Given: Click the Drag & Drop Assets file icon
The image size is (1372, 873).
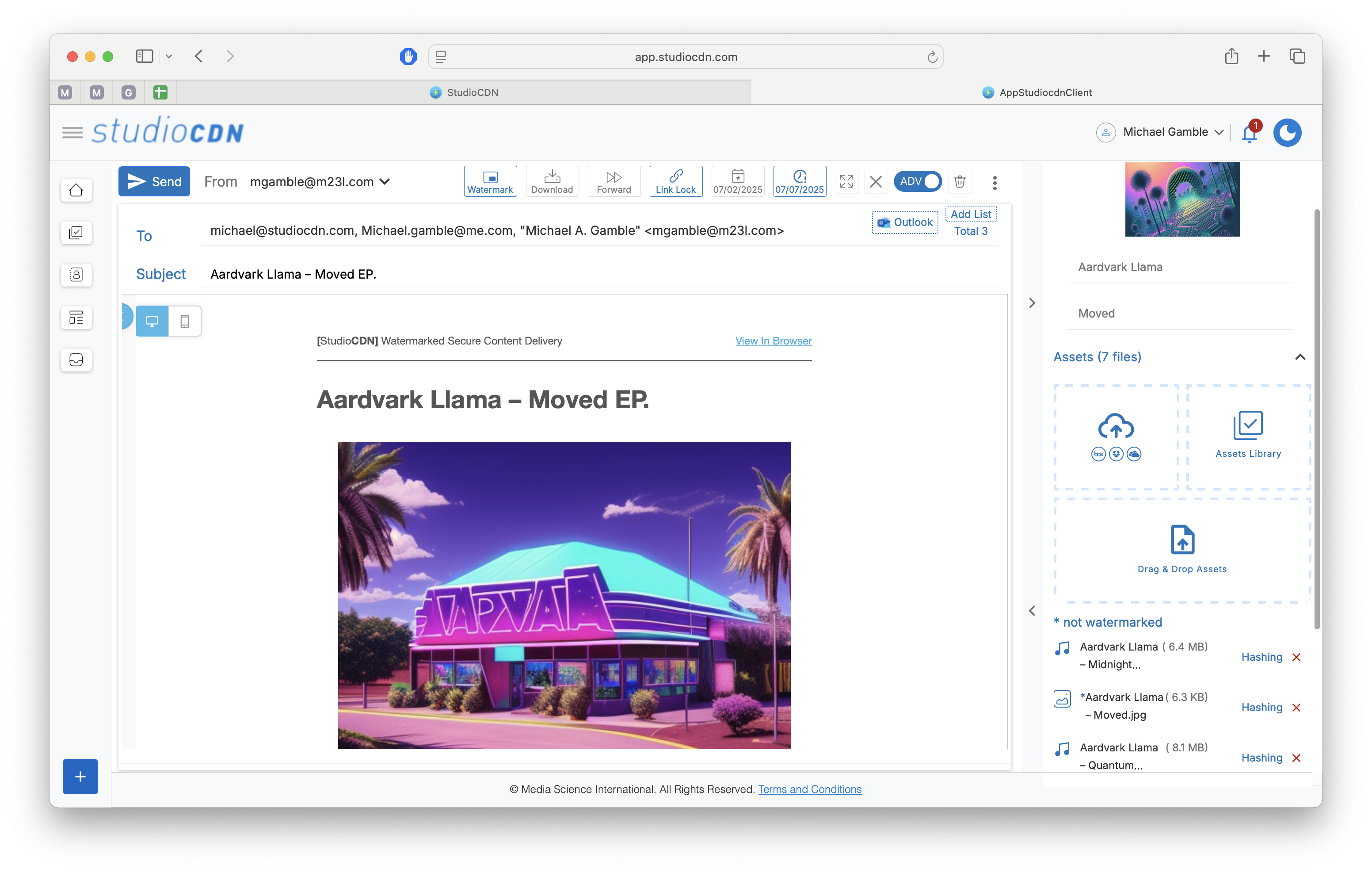Looking at the screenshot, I should pyautogui.click(x=1182, y=540).
